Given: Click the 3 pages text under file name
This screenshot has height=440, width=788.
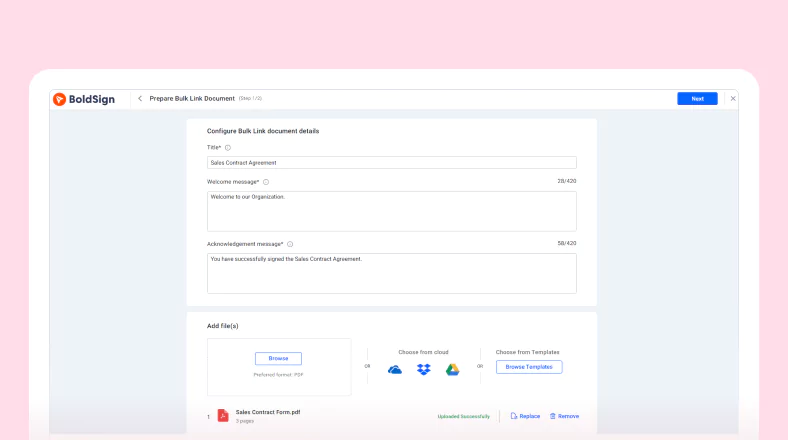Looking at the screenshot, I should [245, 421].
